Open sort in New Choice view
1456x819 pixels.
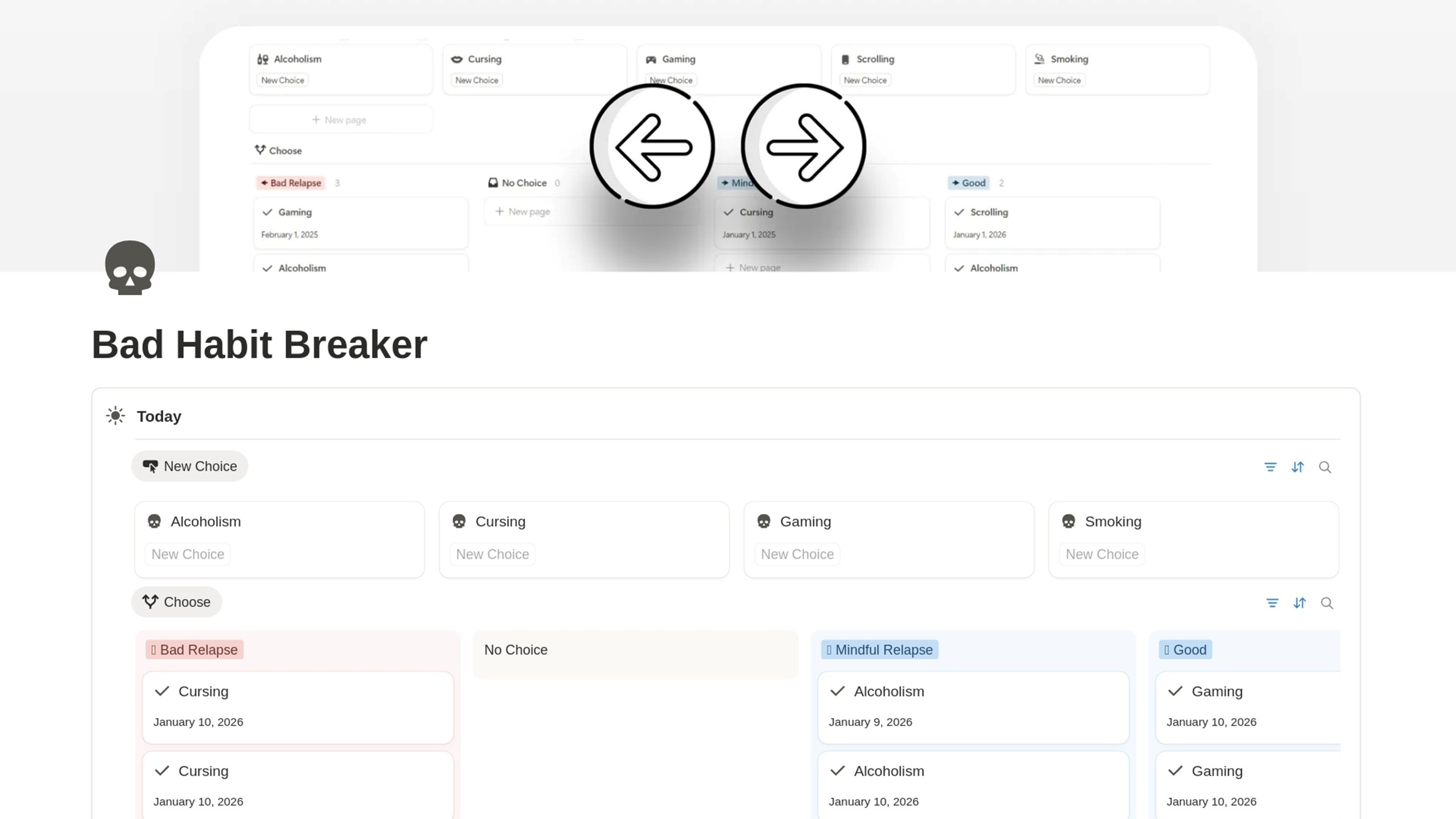1297,467
